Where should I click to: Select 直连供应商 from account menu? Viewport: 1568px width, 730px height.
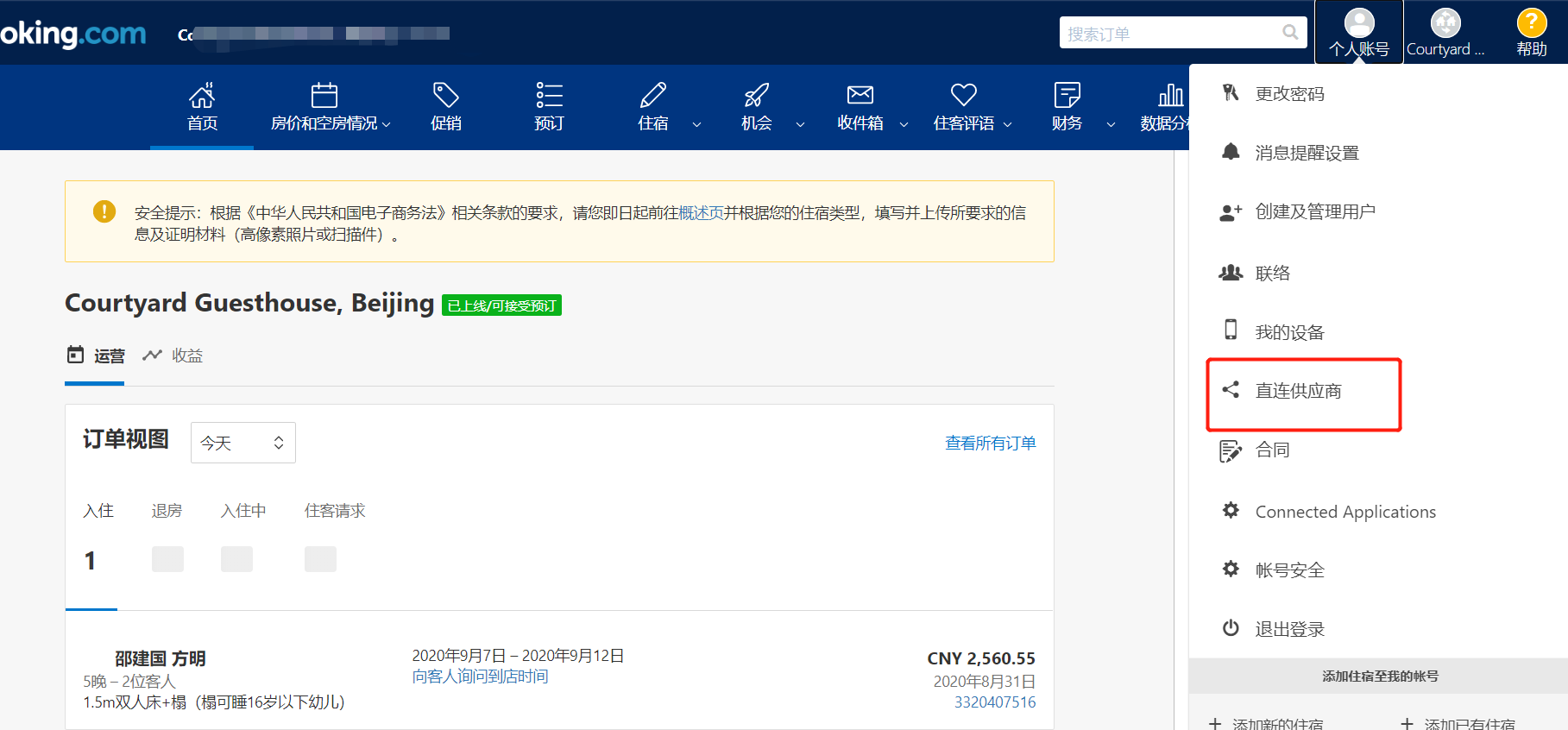pyautogui.click(x=1298, y=391)
